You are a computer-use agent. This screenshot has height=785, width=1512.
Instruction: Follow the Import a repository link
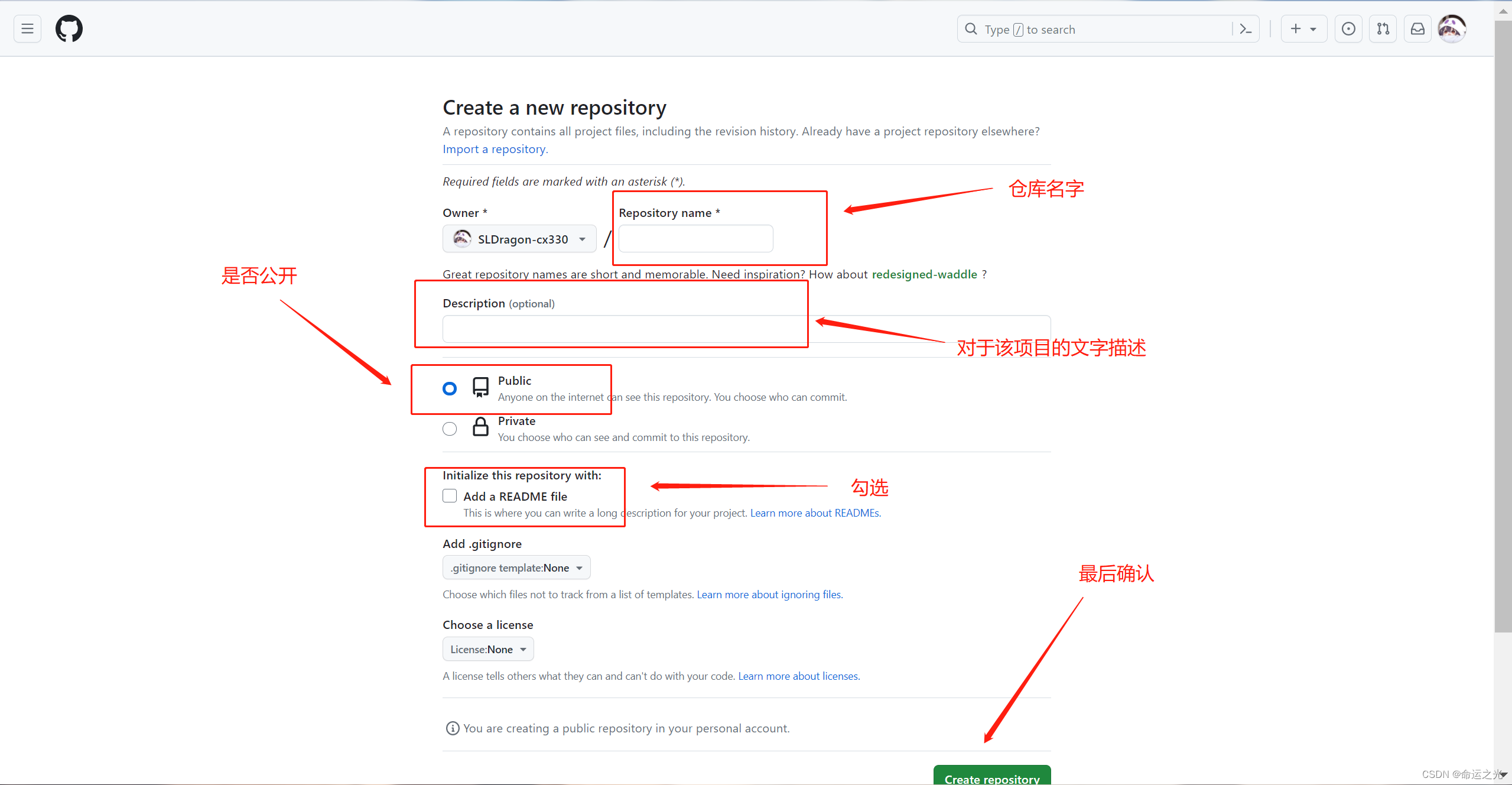[x=495, y=149]
